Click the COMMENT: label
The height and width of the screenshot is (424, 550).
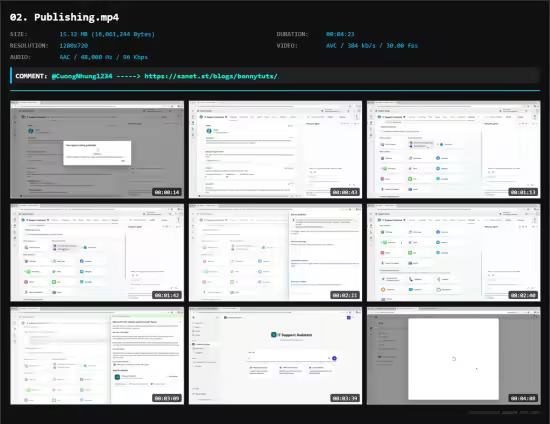[31, 76]
